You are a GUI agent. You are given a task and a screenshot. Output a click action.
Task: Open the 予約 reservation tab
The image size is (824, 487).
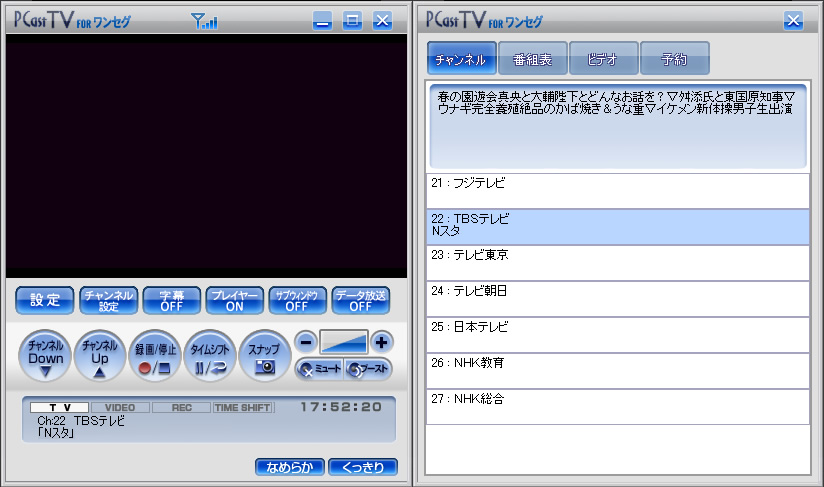(x=675, y=59)
